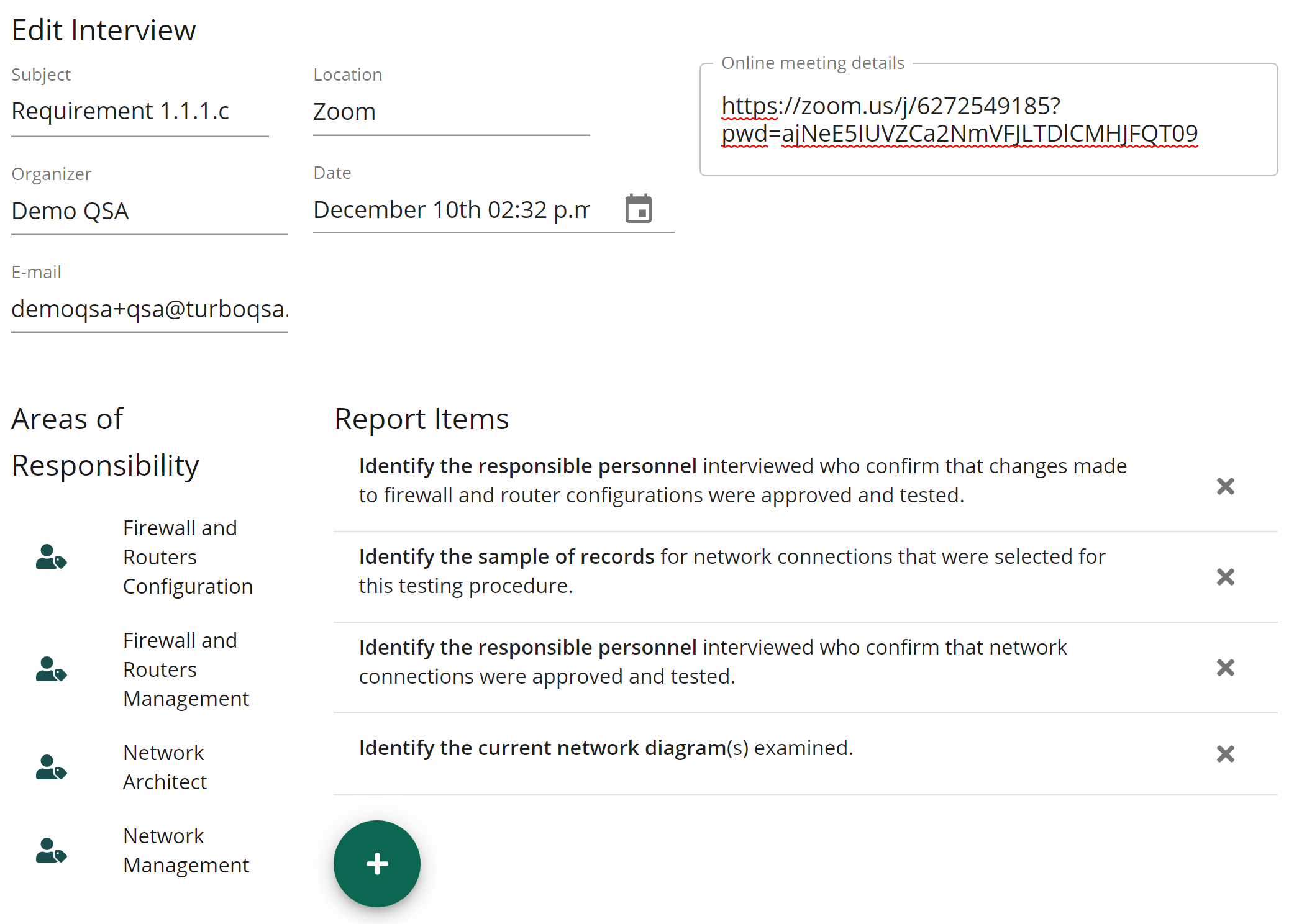Remove the sample of records report item
The width and height of the screenshot is (1294, 924).
(1225, 577)
